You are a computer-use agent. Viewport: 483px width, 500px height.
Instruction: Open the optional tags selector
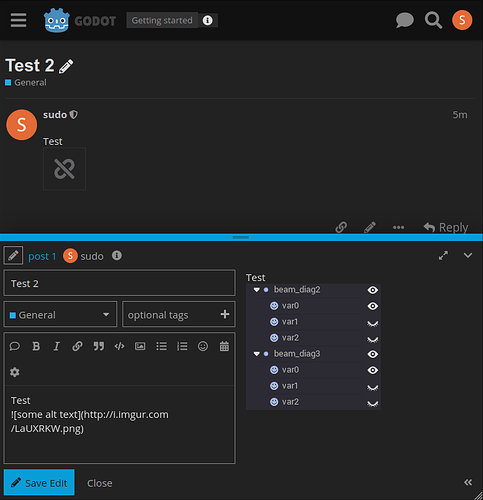point(179,315)
